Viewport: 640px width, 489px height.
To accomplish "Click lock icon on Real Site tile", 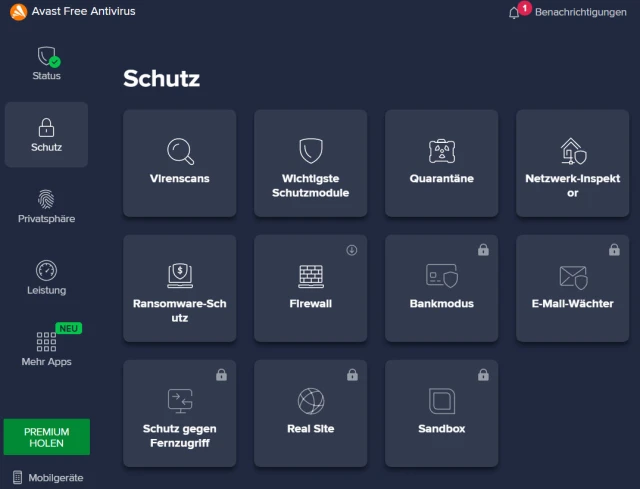I will point(352,375).
